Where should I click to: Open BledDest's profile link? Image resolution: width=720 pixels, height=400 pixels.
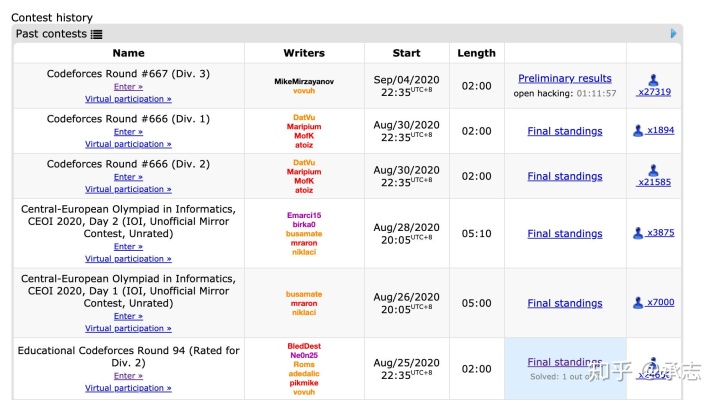304,346
